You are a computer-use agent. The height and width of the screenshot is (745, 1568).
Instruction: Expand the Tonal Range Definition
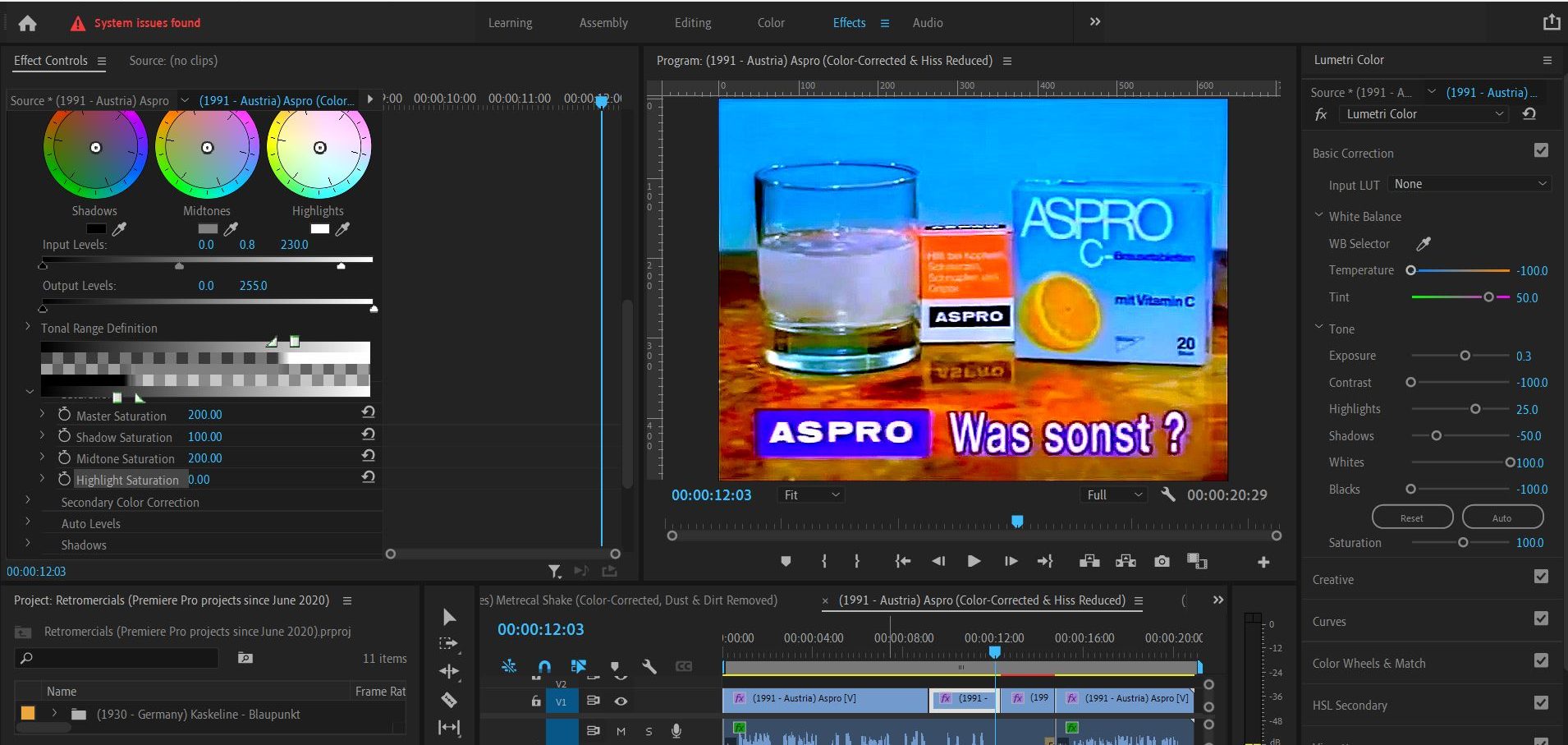coord(27,326)
